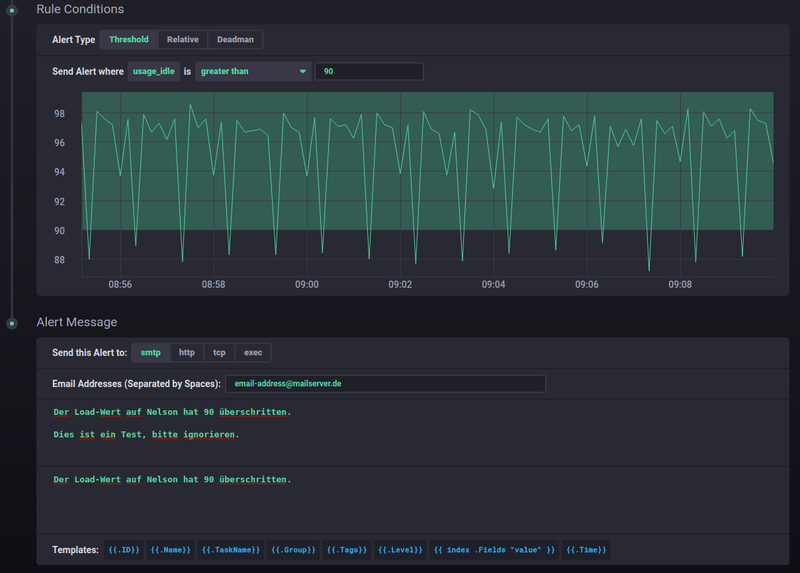
Task: Insert the {{.Level}} template
Action: [401, 550]
